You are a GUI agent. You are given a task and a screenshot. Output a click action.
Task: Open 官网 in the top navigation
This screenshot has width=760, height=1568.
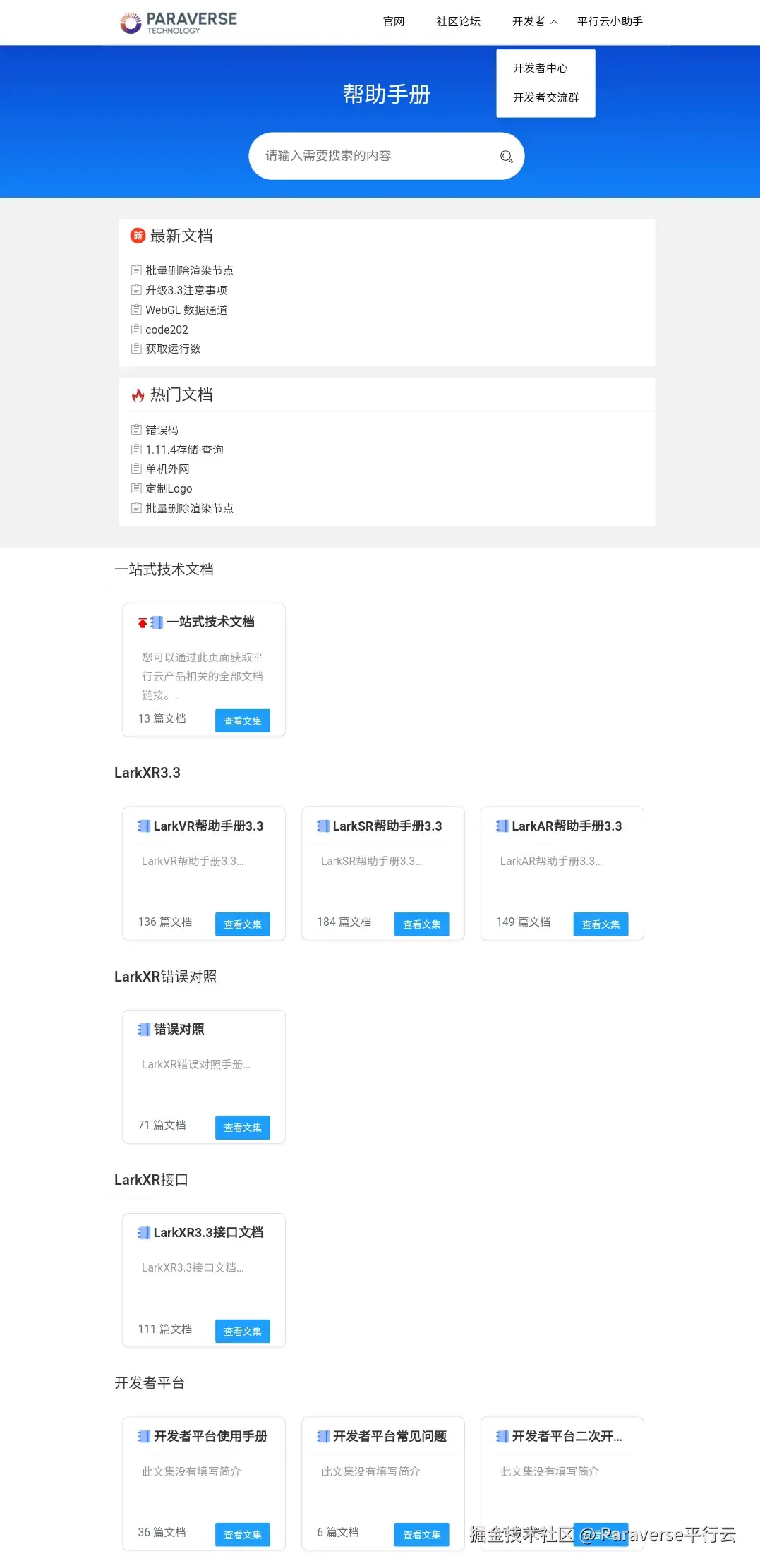coord(394,22)
